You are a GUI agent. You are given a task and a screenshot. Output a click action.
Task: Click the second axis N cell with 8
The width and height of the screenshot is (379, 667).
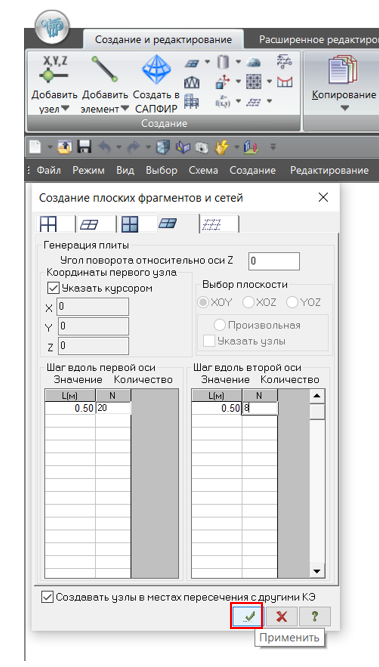click(x=260, y=408)
